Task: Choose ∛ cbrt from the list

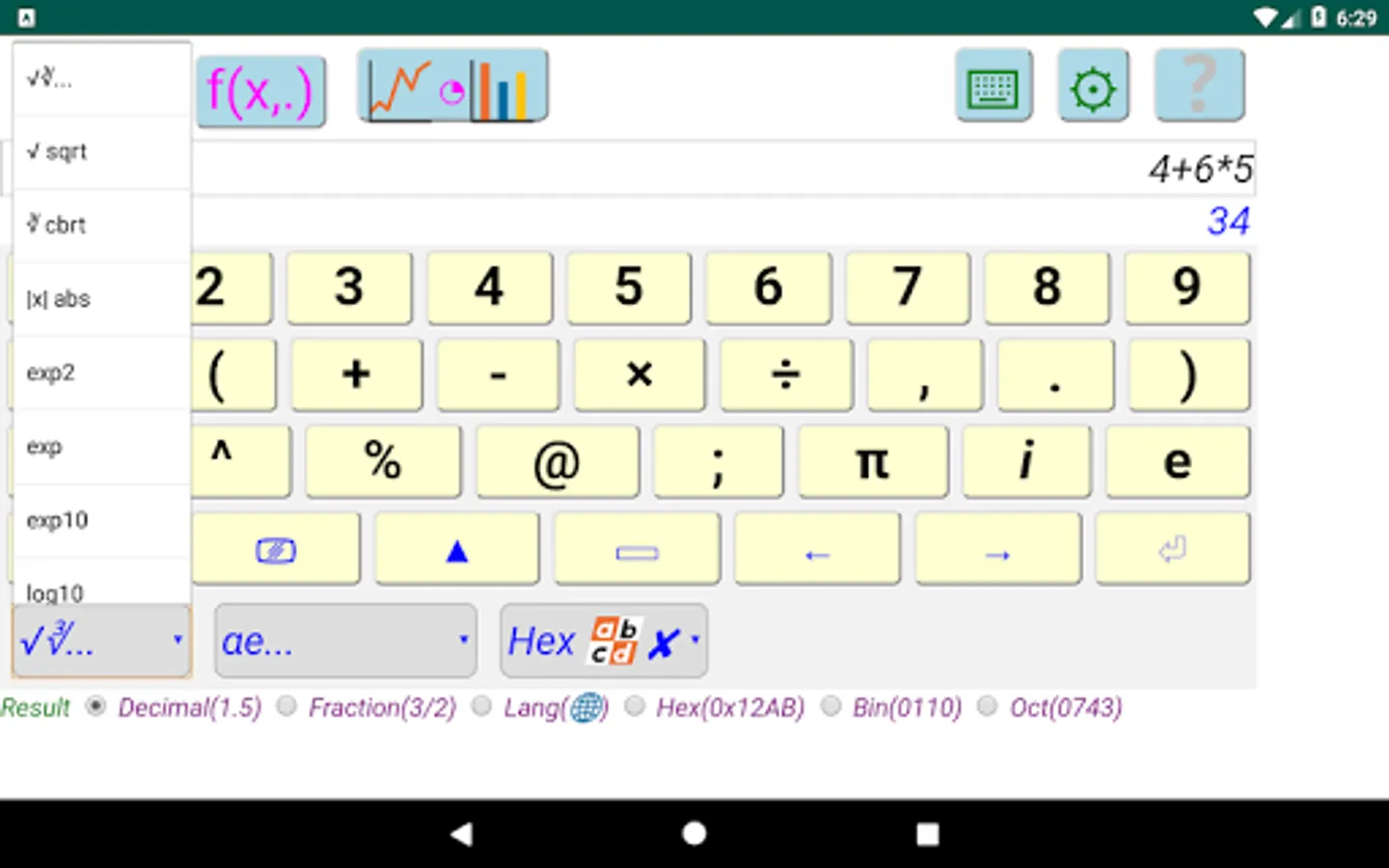Action: coord(101,226)
